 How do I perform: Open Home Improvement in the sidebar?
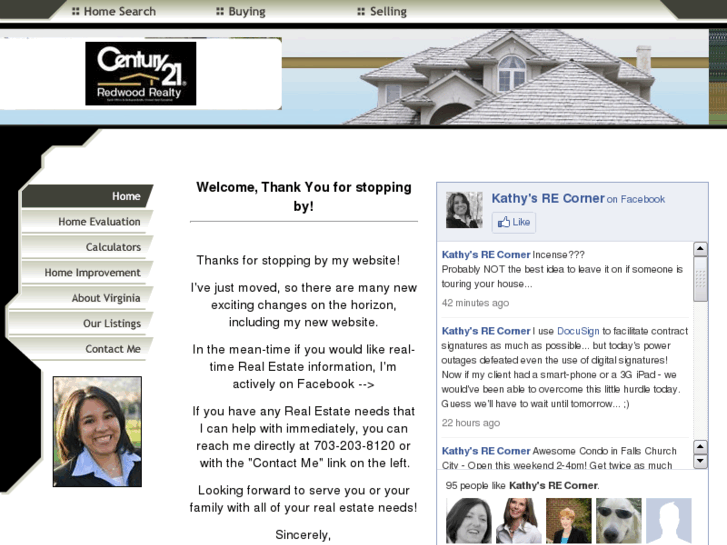[x=87, y=272]
